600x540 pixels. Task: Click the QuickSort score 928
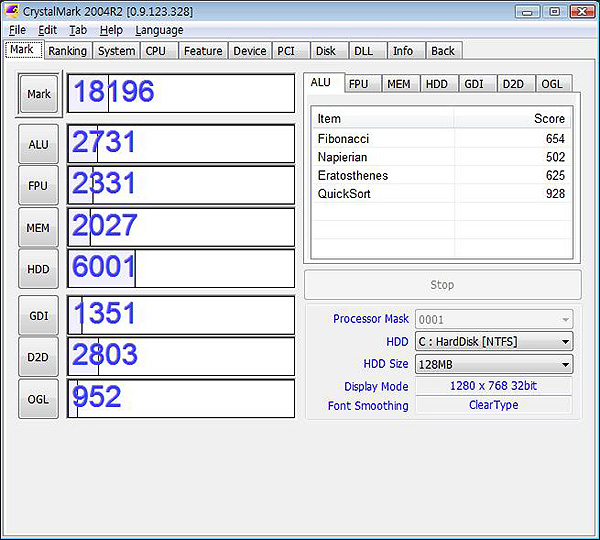coord(555,194)
